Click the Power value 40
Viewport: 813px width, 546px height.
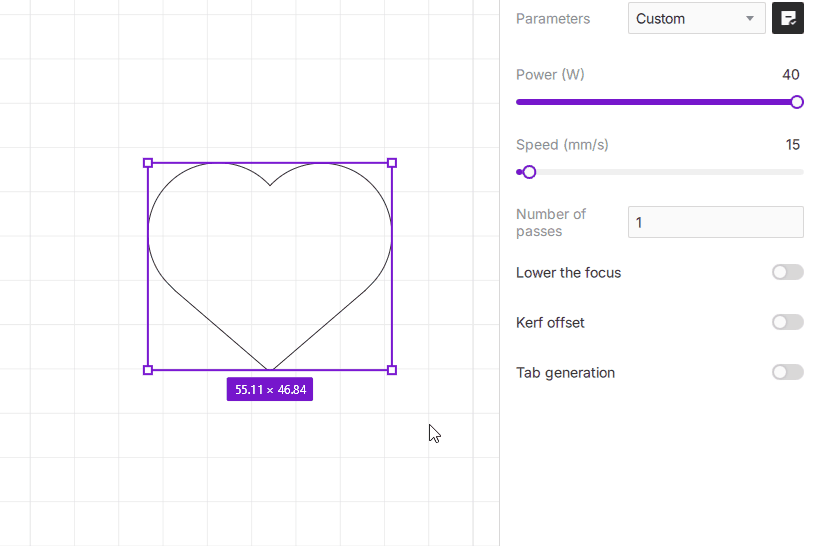tap(790, 75)
